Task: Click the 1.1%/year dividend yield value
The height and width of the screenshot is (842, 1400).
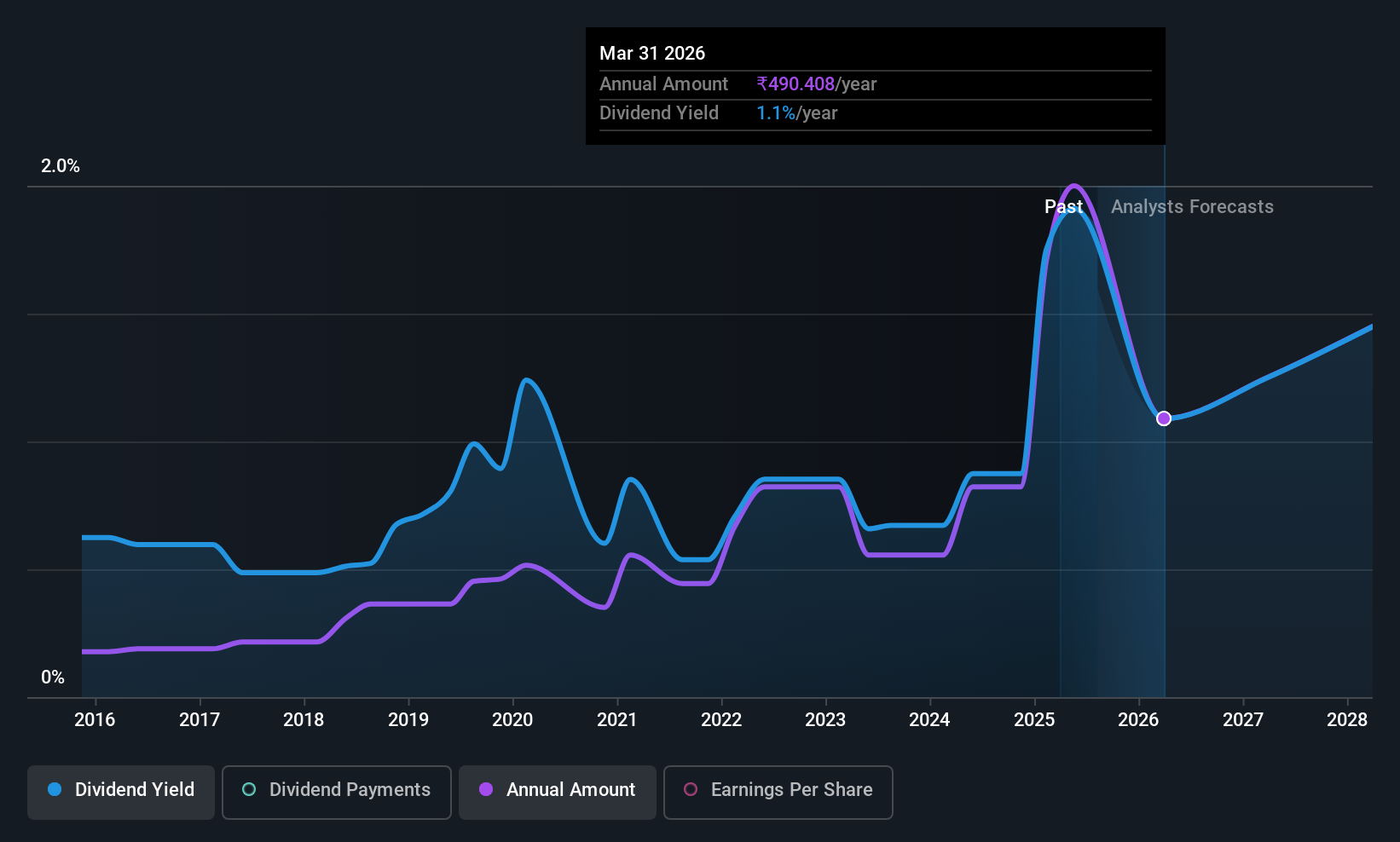Action: pyautogui.click(x=797, y=112)
